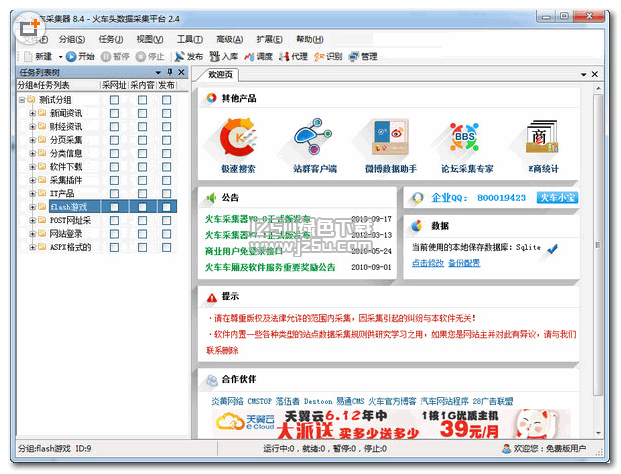The width and height of the screenshot is (621, 474).
Task: Select the 欢迎页 tab
Action: pyautogui.click(x=220, y=74)
